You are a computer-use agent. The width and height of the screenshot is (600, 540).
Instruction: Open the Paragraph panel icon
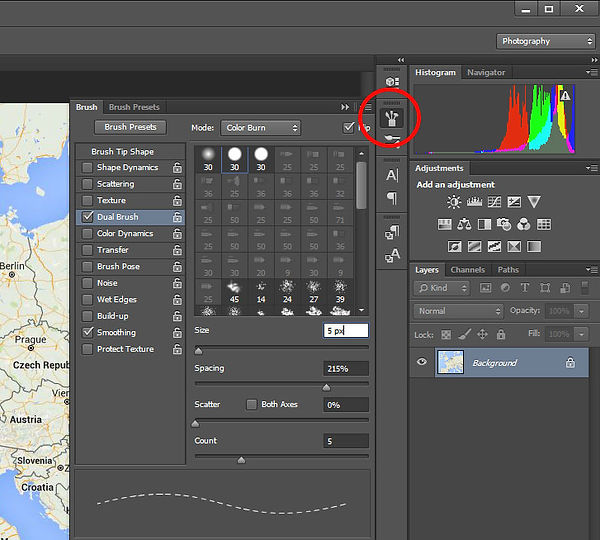click(x=391, y=198)
